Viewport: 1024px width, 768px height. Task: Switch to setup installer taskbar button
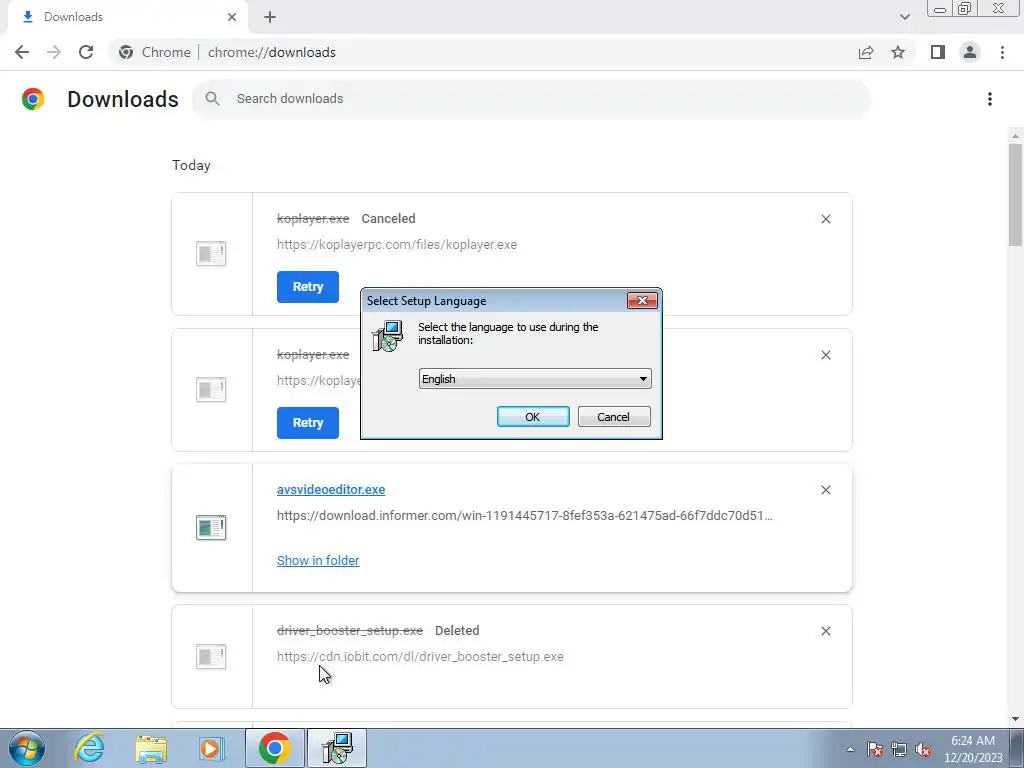tap(338, 748)
